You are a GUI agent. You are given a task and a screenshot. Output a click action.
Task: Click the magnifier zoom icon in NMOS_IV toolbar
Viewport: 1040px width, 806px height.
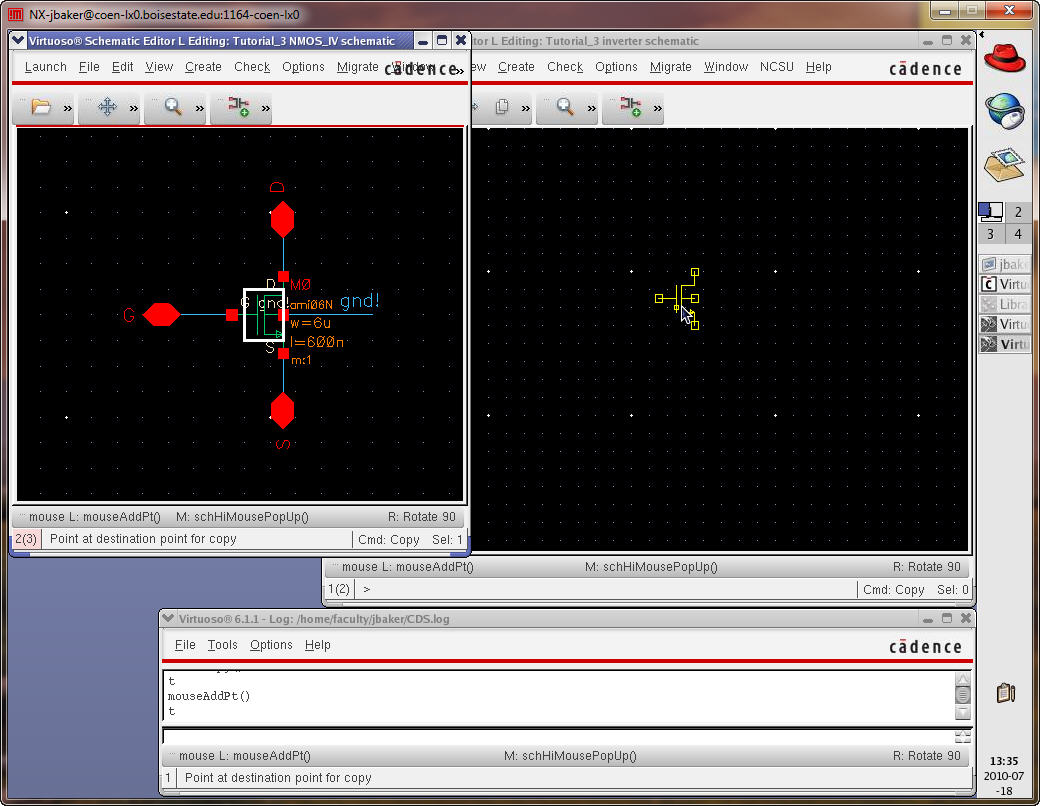(x=173, y=107)
